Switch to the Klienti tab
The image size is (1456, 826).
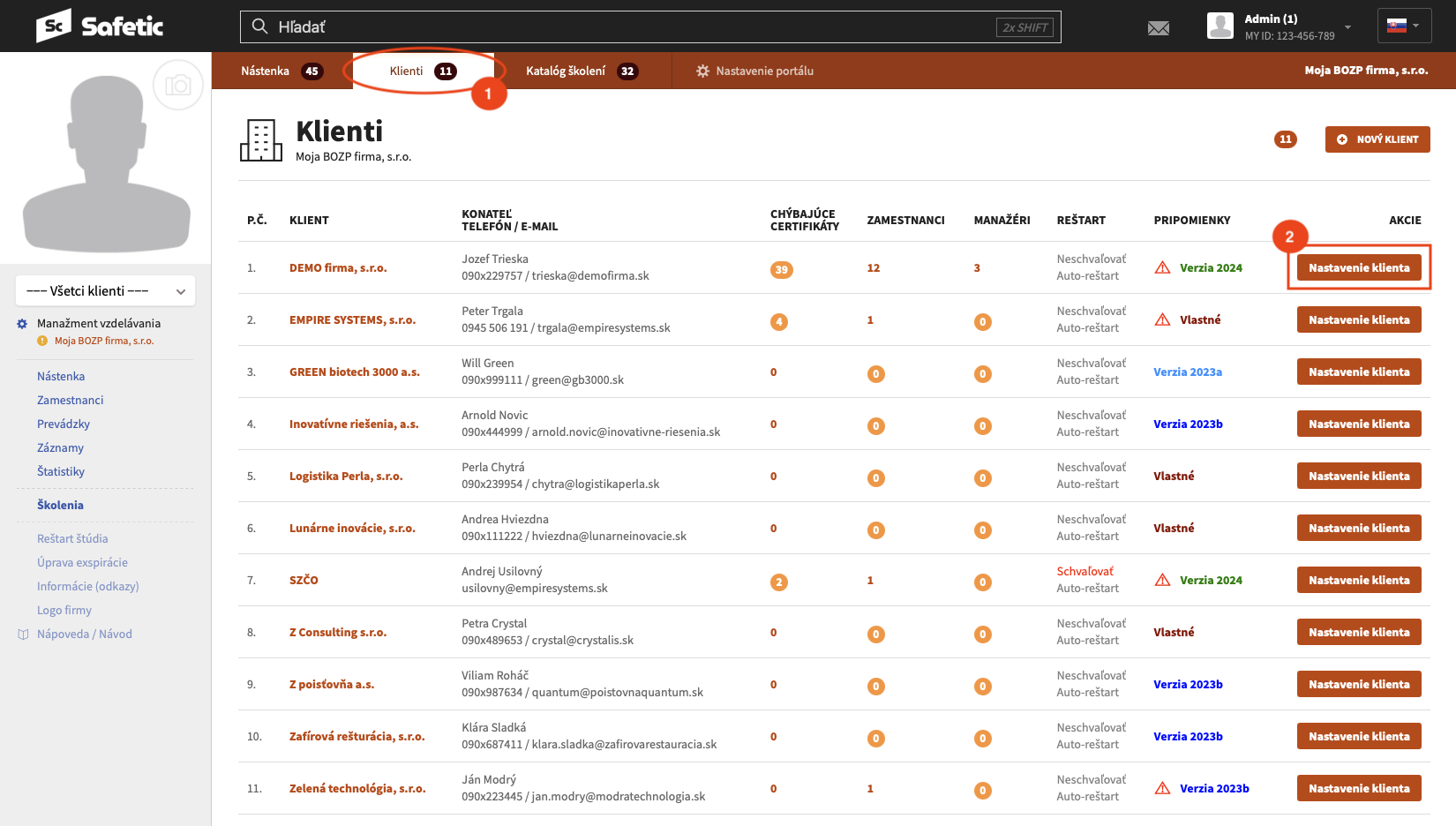click(424, 71)
